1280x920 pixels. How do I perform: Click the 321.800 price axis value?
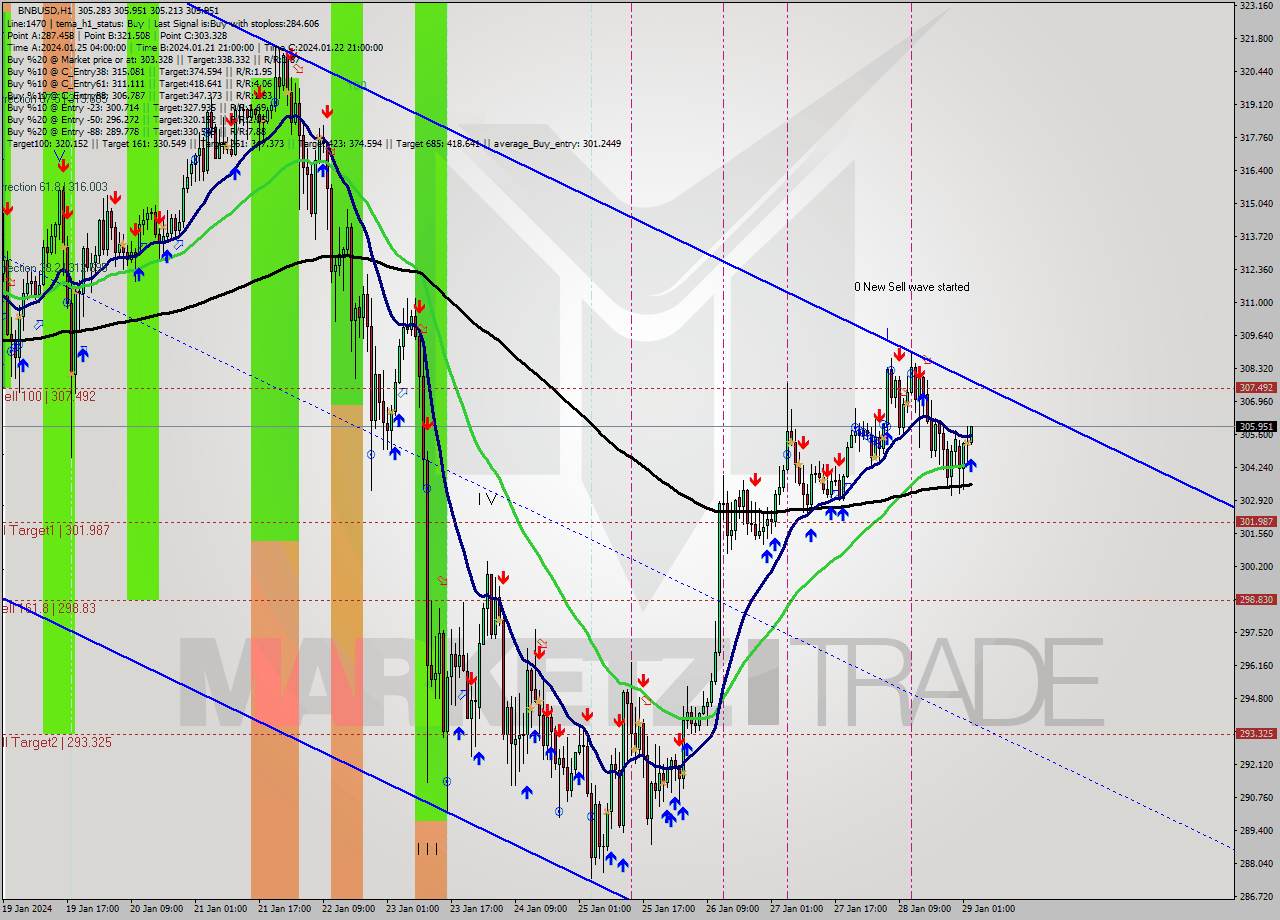[x=1256, y=39]
